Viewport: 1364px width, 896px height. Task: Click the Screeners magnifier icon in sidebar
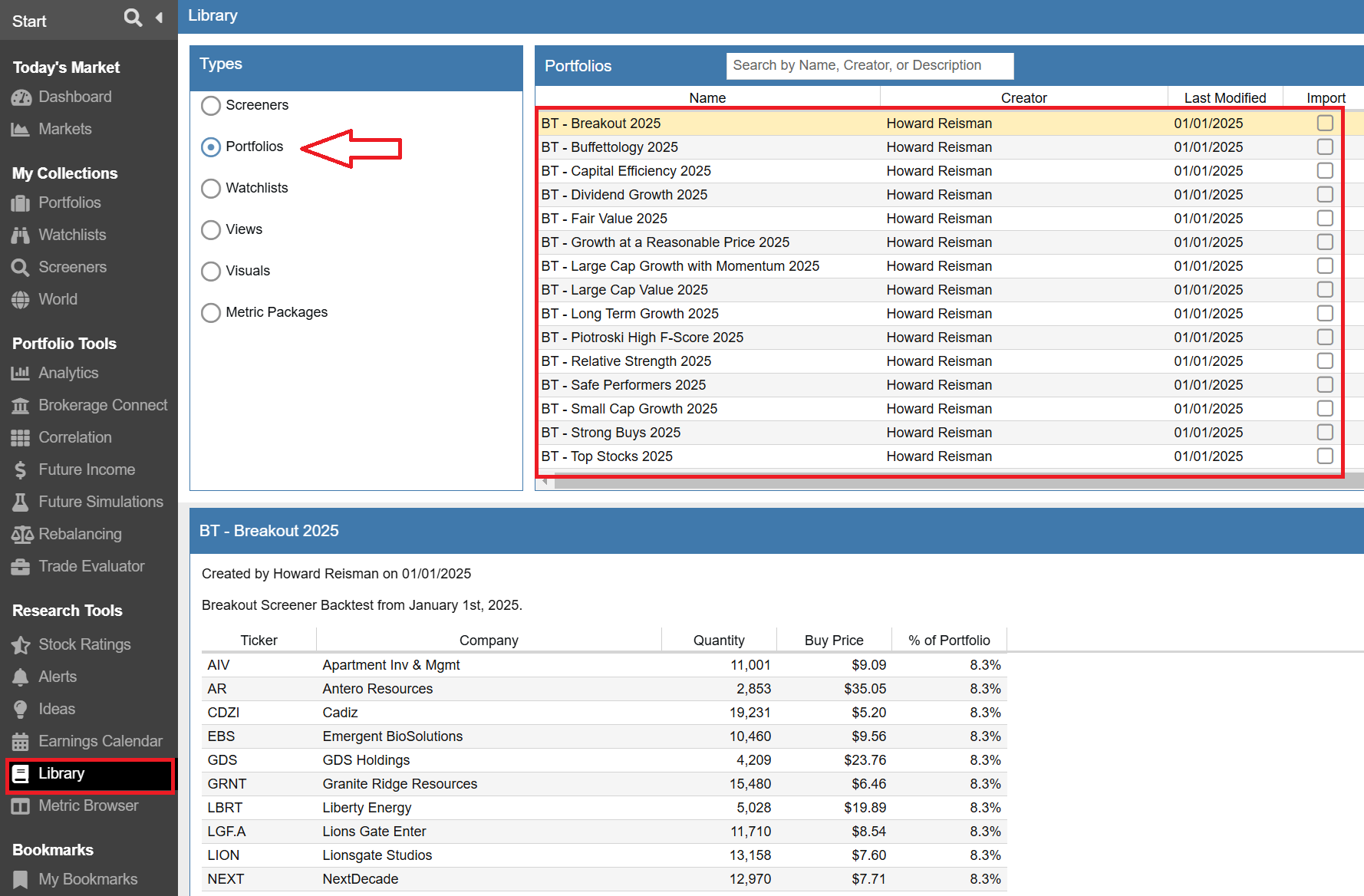21,268
